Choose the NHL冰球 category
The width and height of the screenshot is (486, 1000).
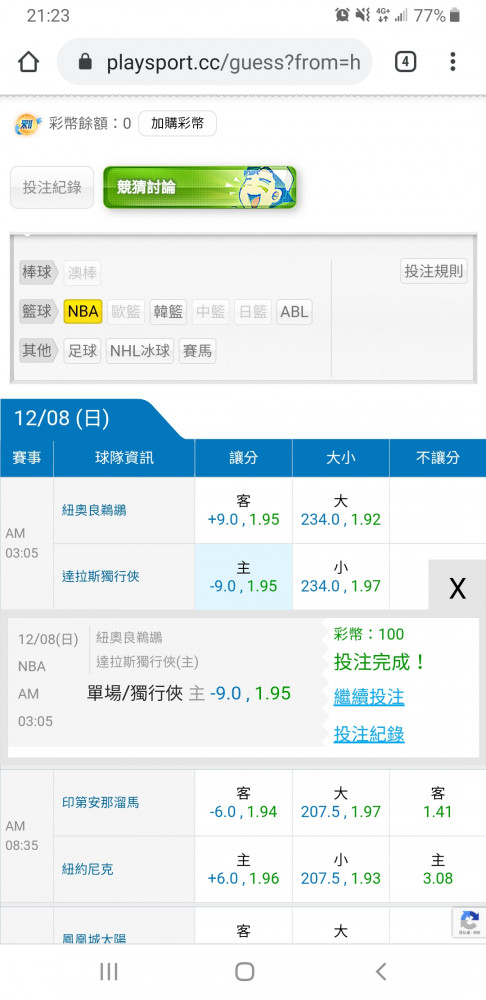tap(140, 351)
